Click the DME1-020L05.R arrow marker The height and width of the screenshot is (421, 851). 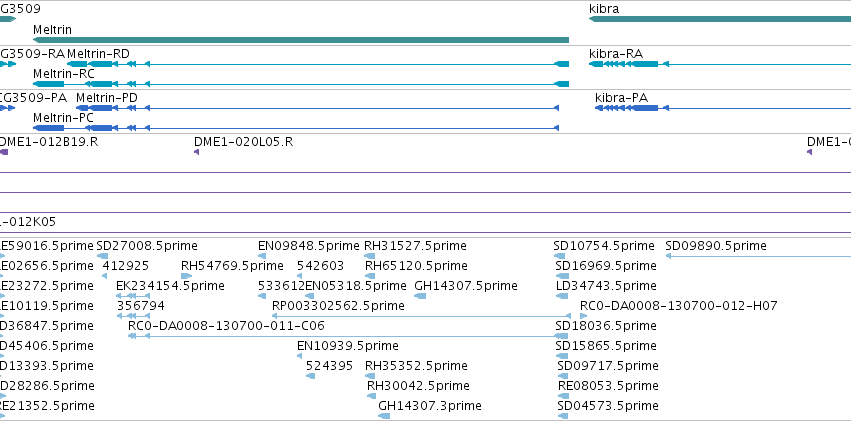coord(196,152)
